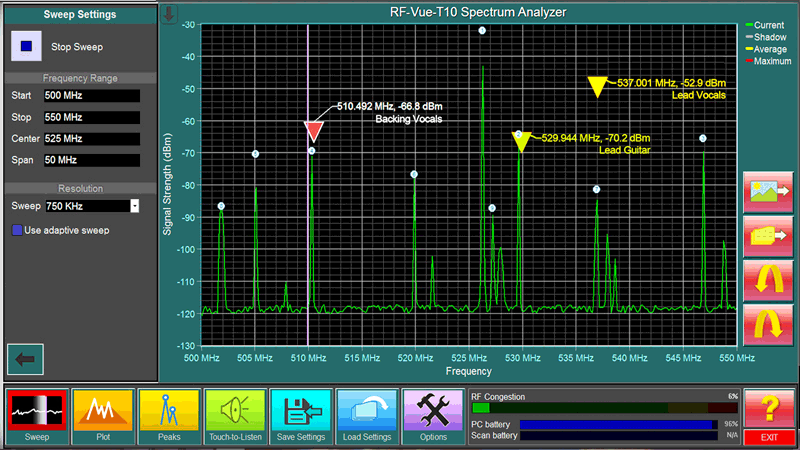Click the peak marker dot near 505 MHz

click(x=256, y=154)
